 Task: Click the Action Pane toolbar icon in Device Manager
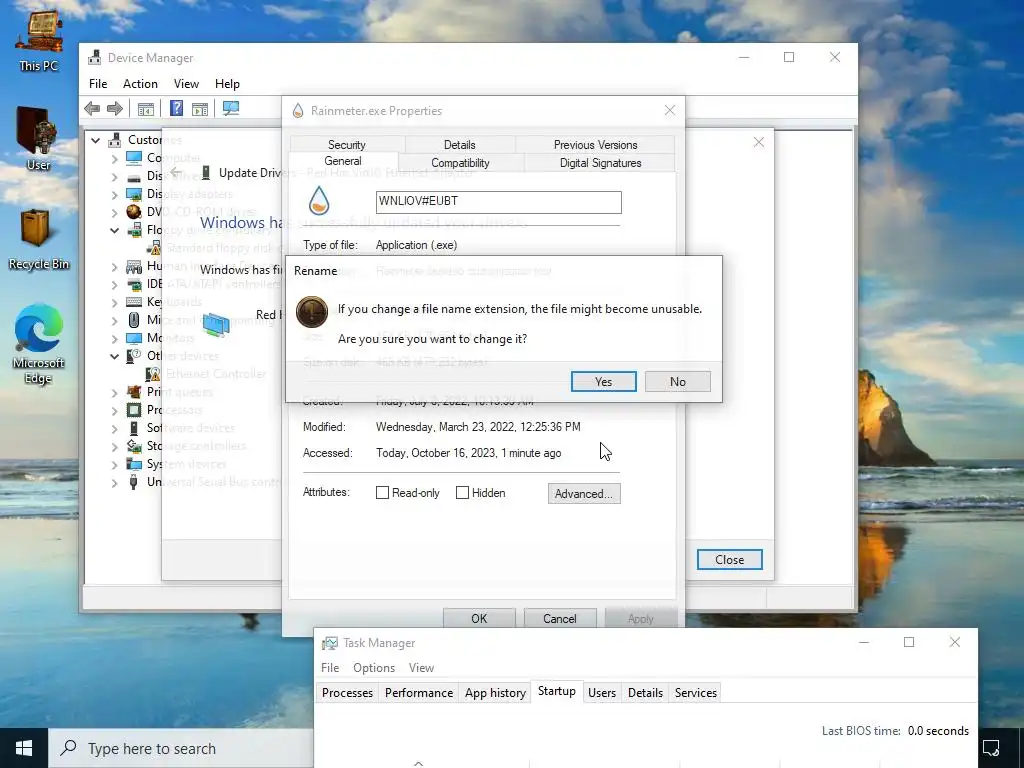pyautogui.click(x=200, y=108)
